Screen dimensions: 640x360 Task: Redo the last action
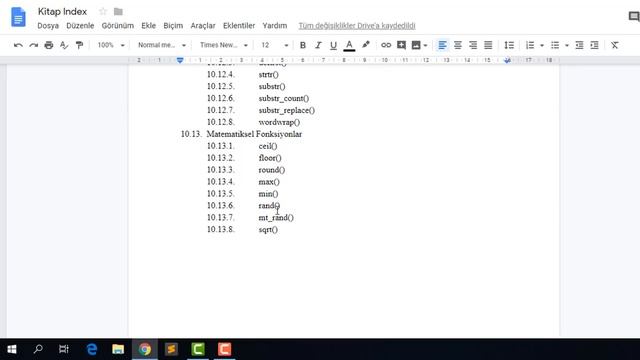click(x=33, y=45)
